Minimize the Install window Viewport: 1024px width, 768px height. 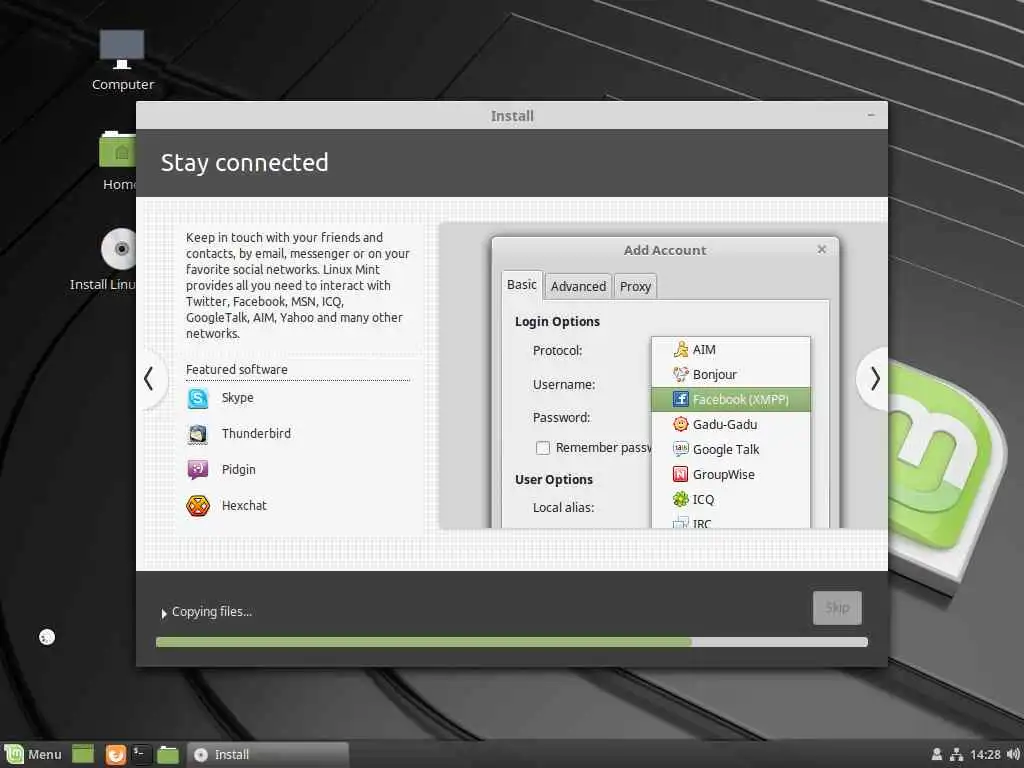871,115
